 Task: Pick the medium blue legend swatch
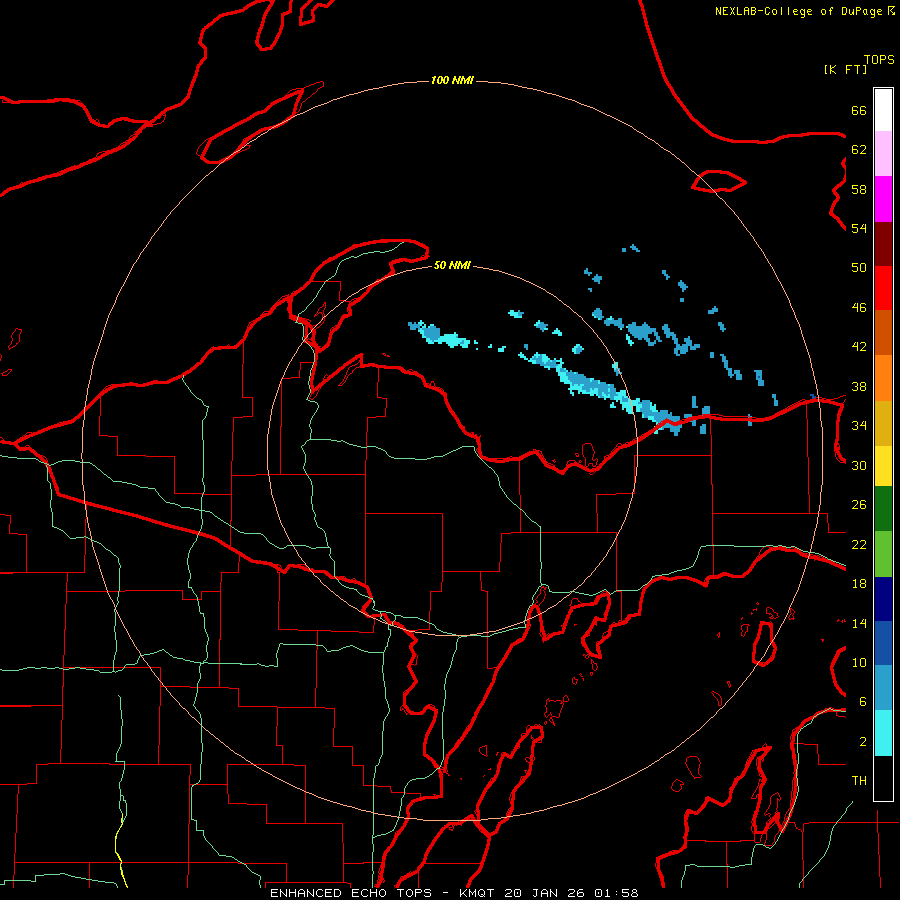[883, 643]
